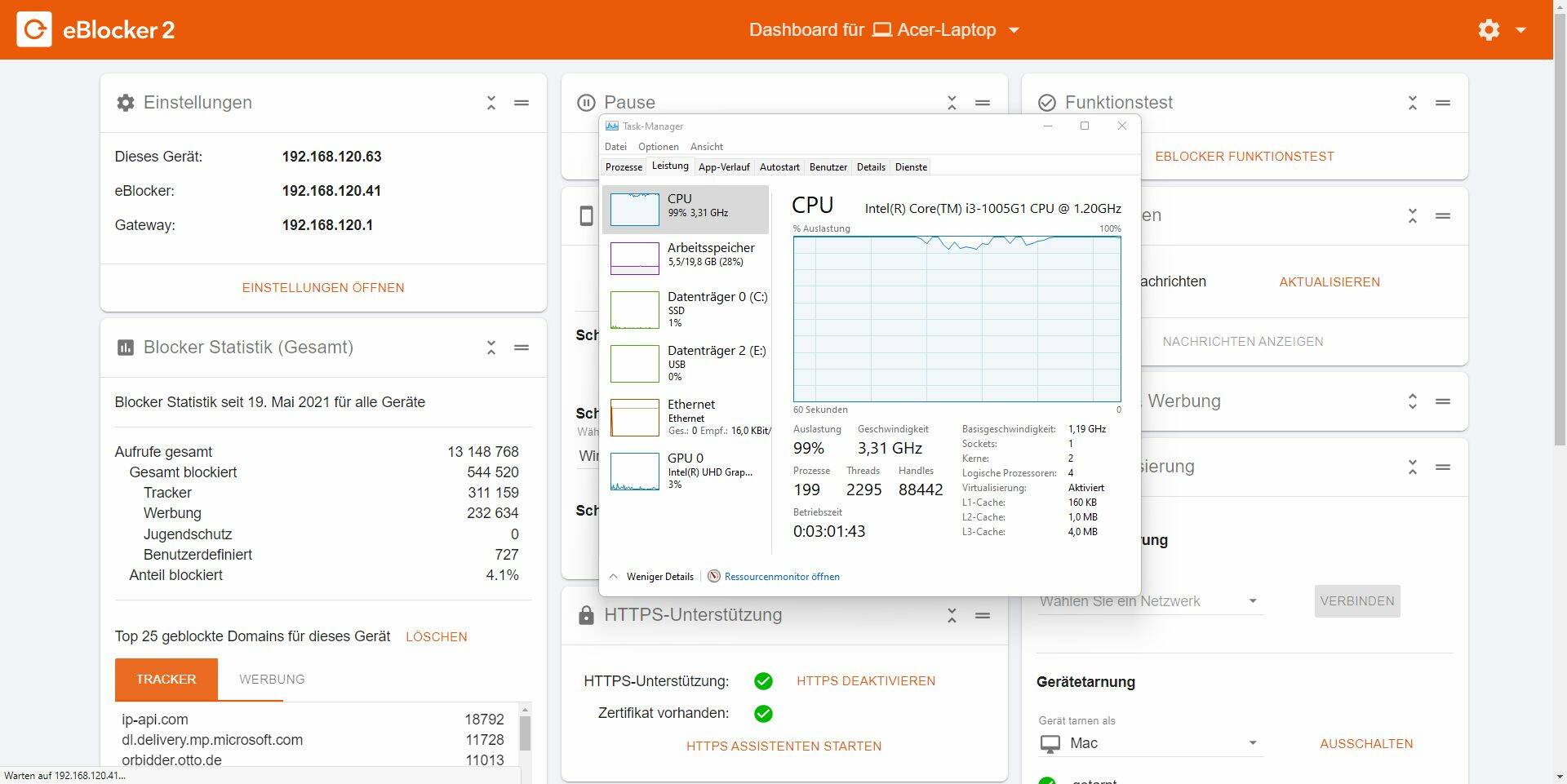
Task: Click NACHRICHTEN ANZEIGEN button
Action: point(1243,342)
